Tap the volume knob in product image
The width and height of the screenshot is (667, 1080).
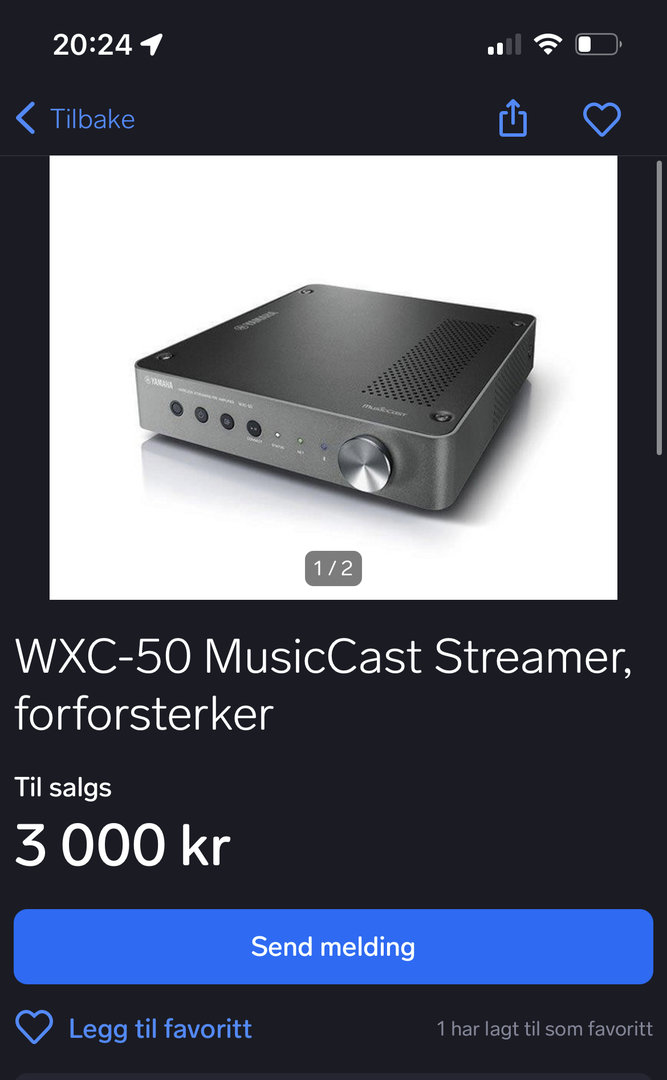click(365, 463)
